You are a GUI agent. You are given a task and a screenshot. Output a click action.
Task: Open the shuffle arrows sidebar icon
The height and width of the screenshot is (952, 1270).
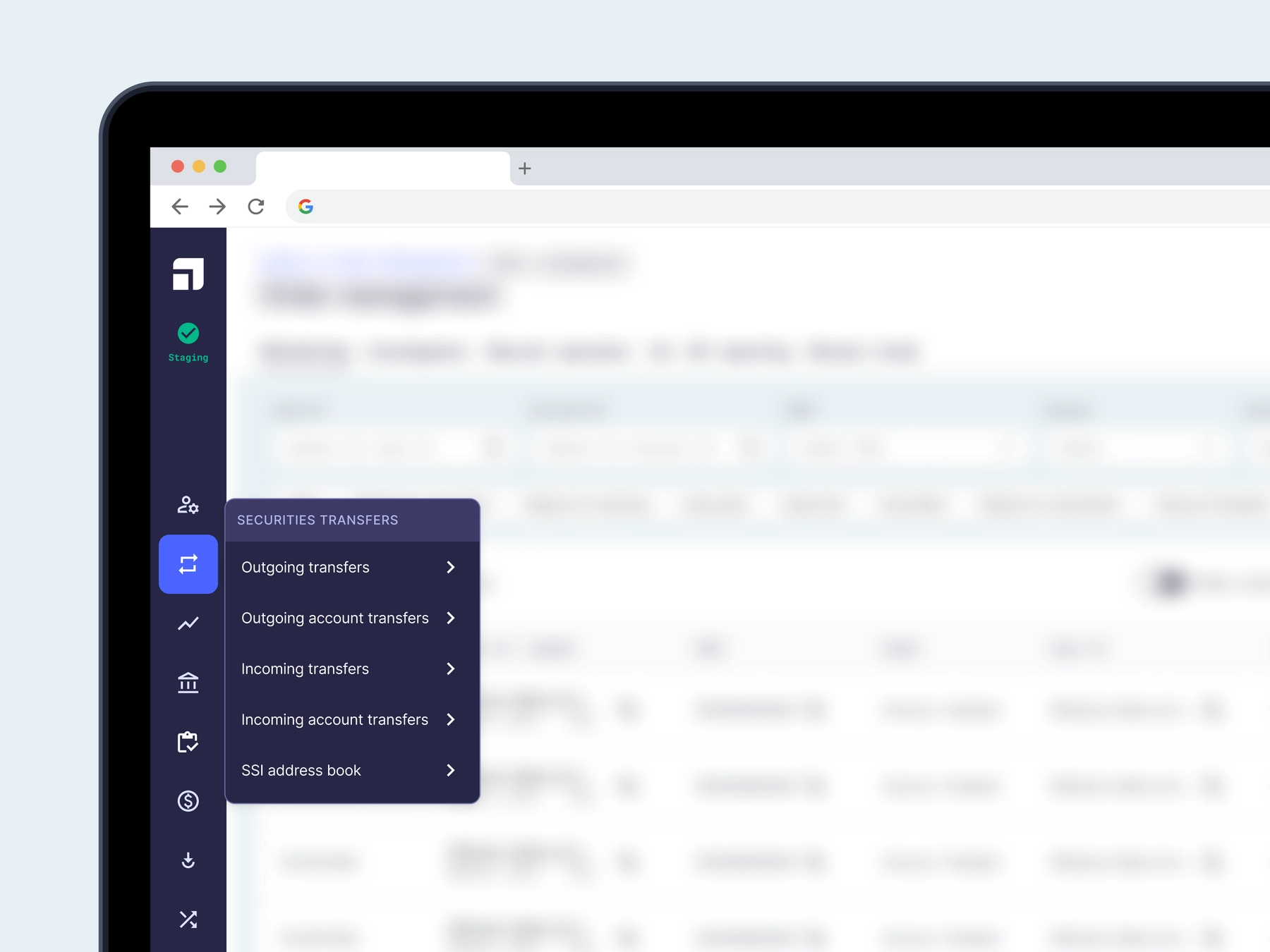[188, 920]
